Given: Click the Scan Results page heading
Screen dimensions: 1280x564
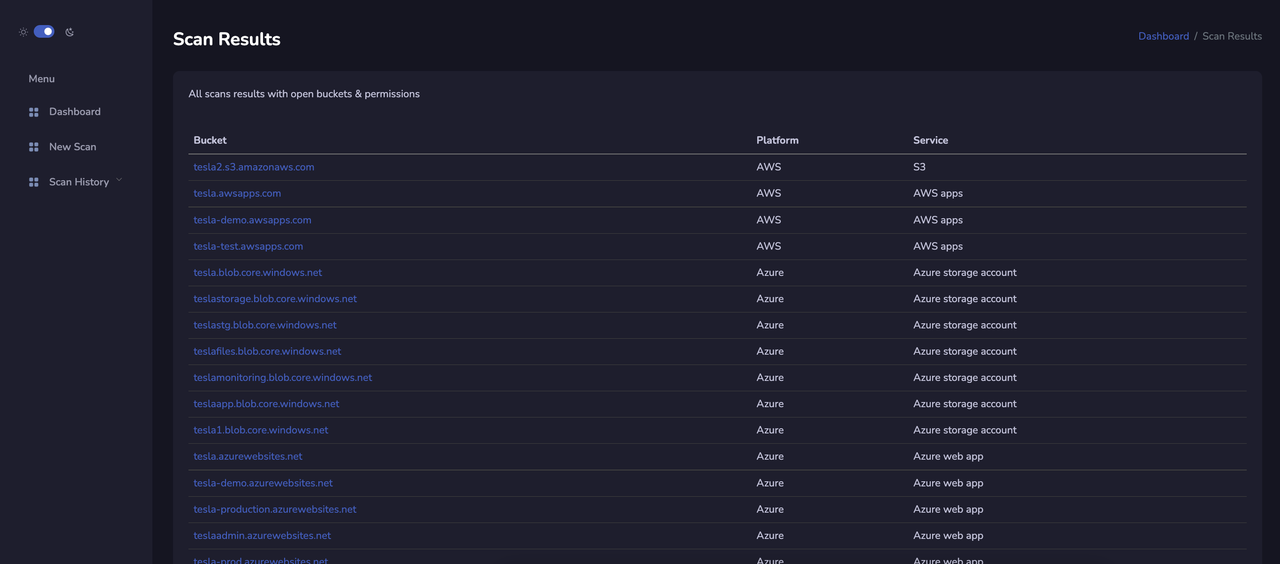Looking at the screenshot, I should click(x=227, y=39).
